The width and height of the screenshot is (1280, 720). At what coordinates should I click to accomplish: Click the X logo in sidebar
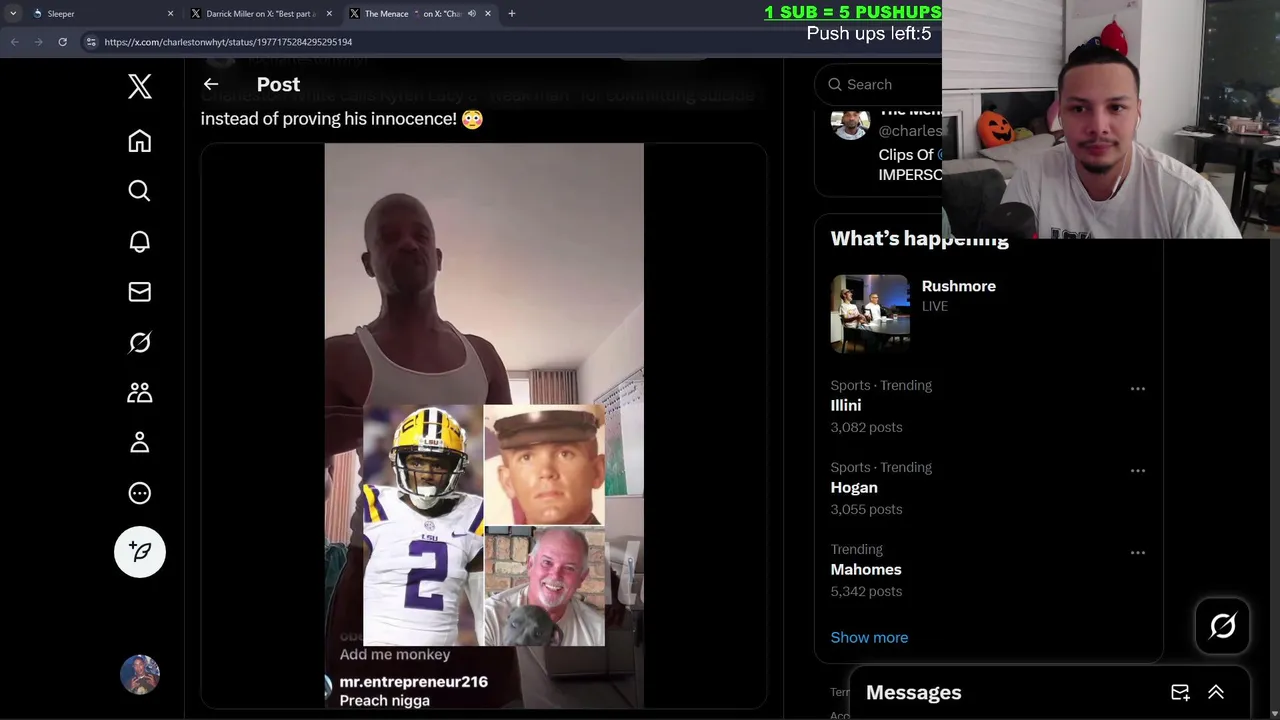click(x=140, y=86)
